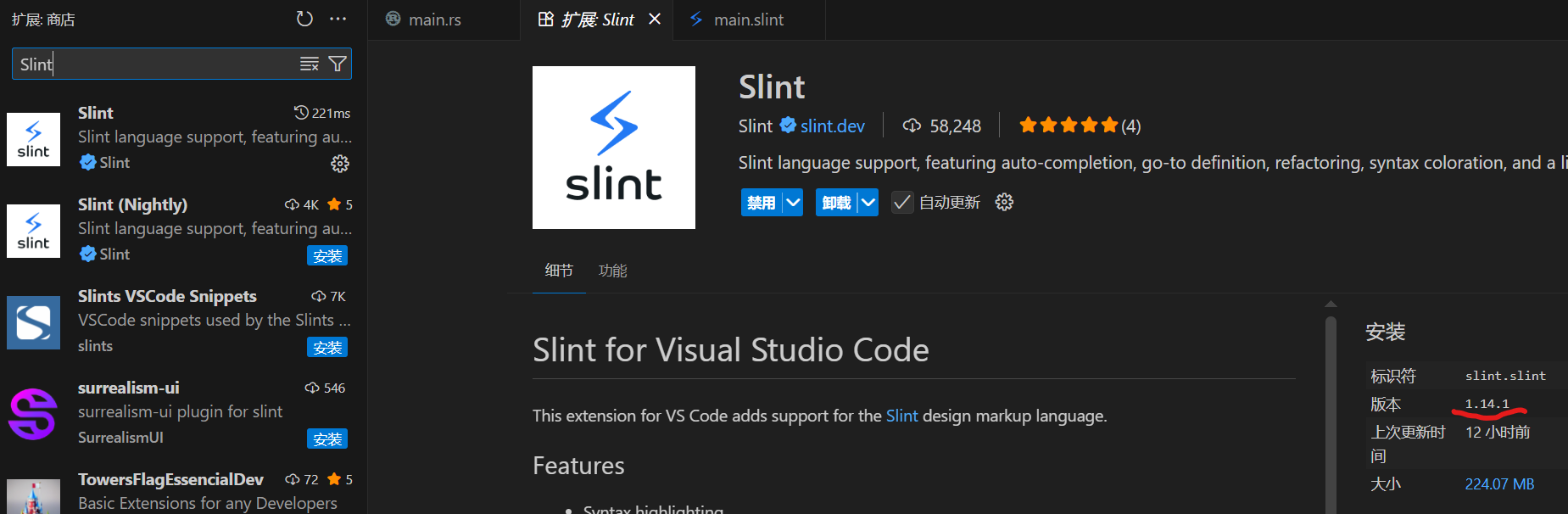
Task: Switch to the main.slint tab
Action: [x=749, y=20]
